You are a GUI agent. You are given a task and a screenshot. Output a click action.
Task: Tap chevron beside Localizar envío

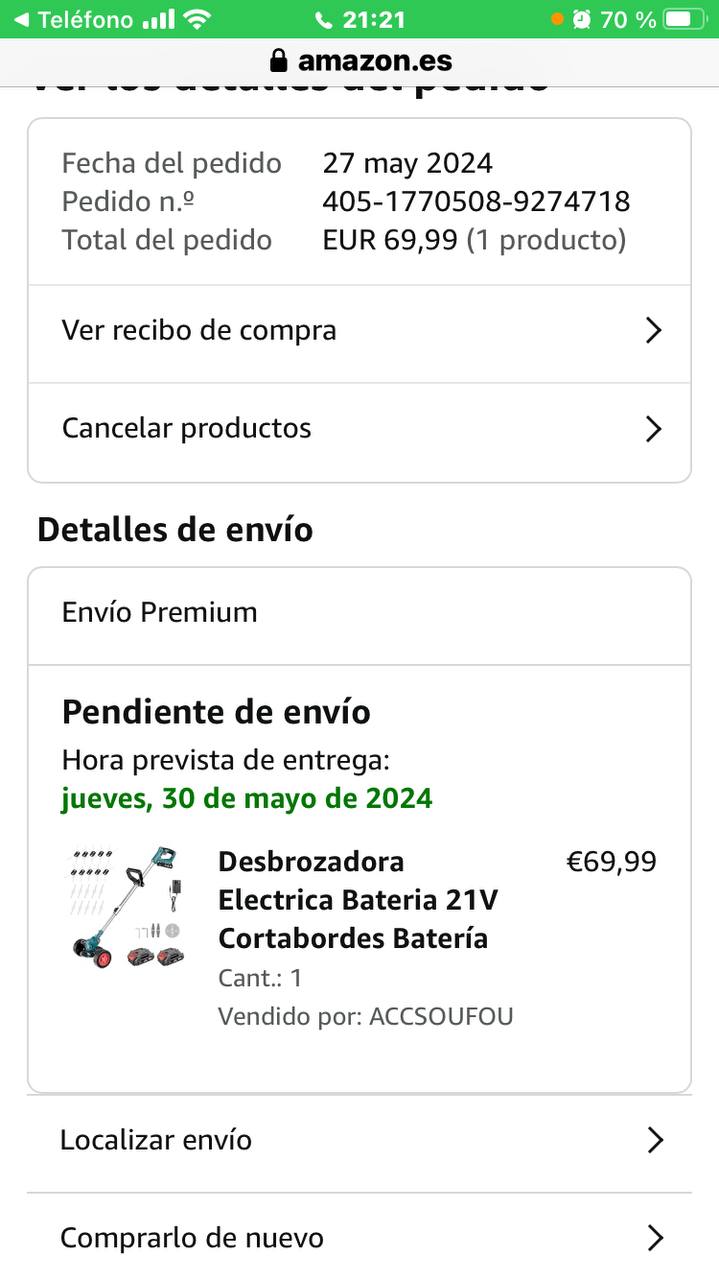(x=655, y=1140)
